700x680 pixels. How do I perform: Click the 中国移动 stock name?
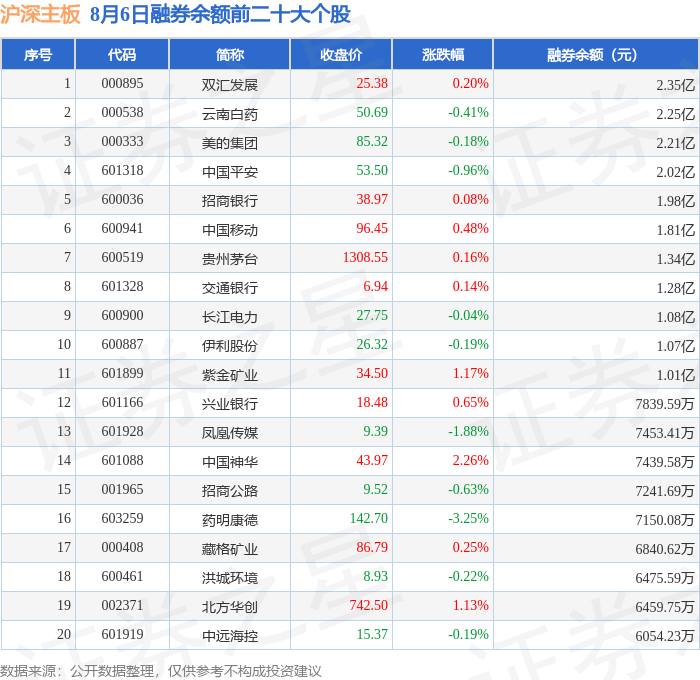[229, 229]
